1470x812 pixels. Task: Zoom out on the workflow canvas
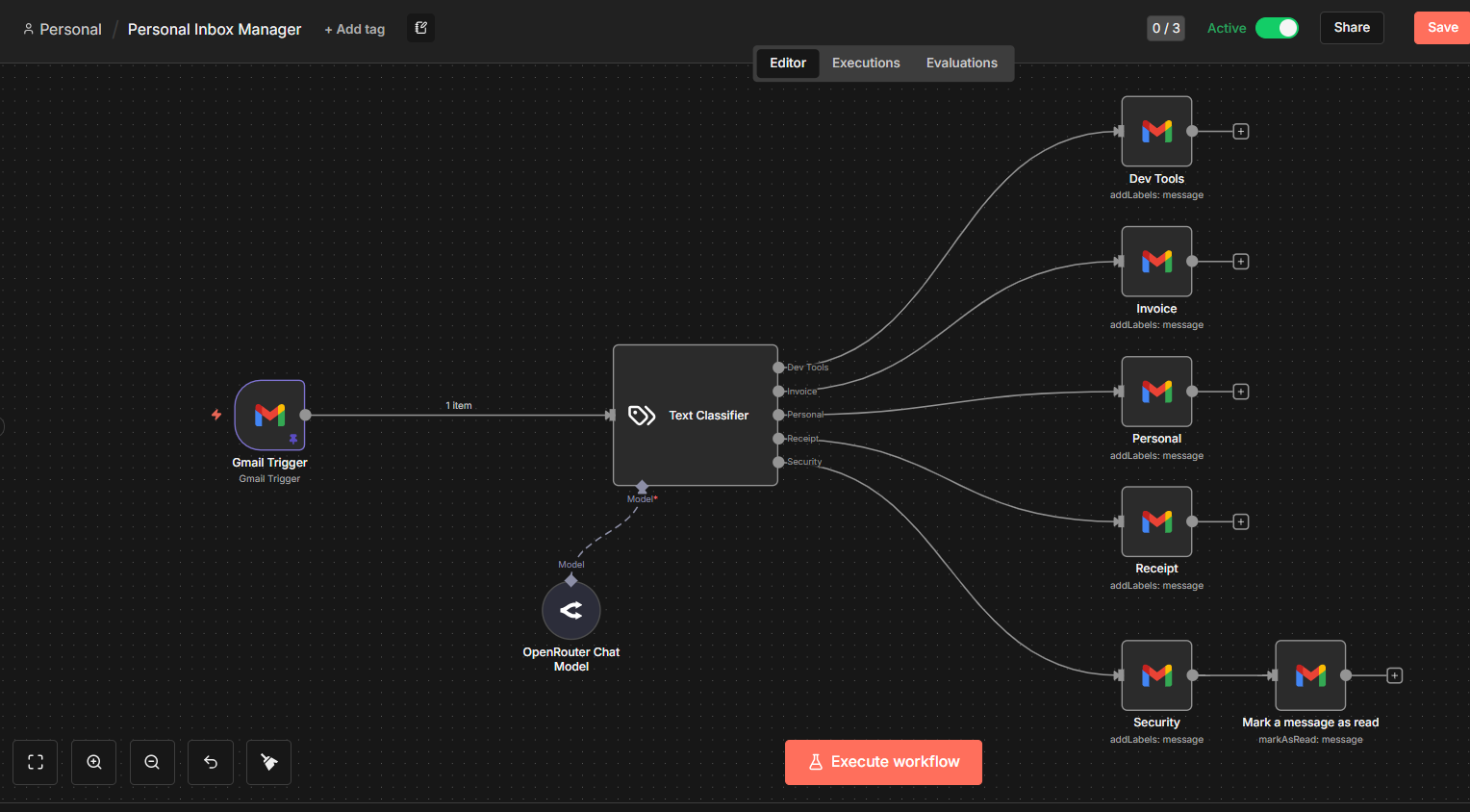click(152, 762)
